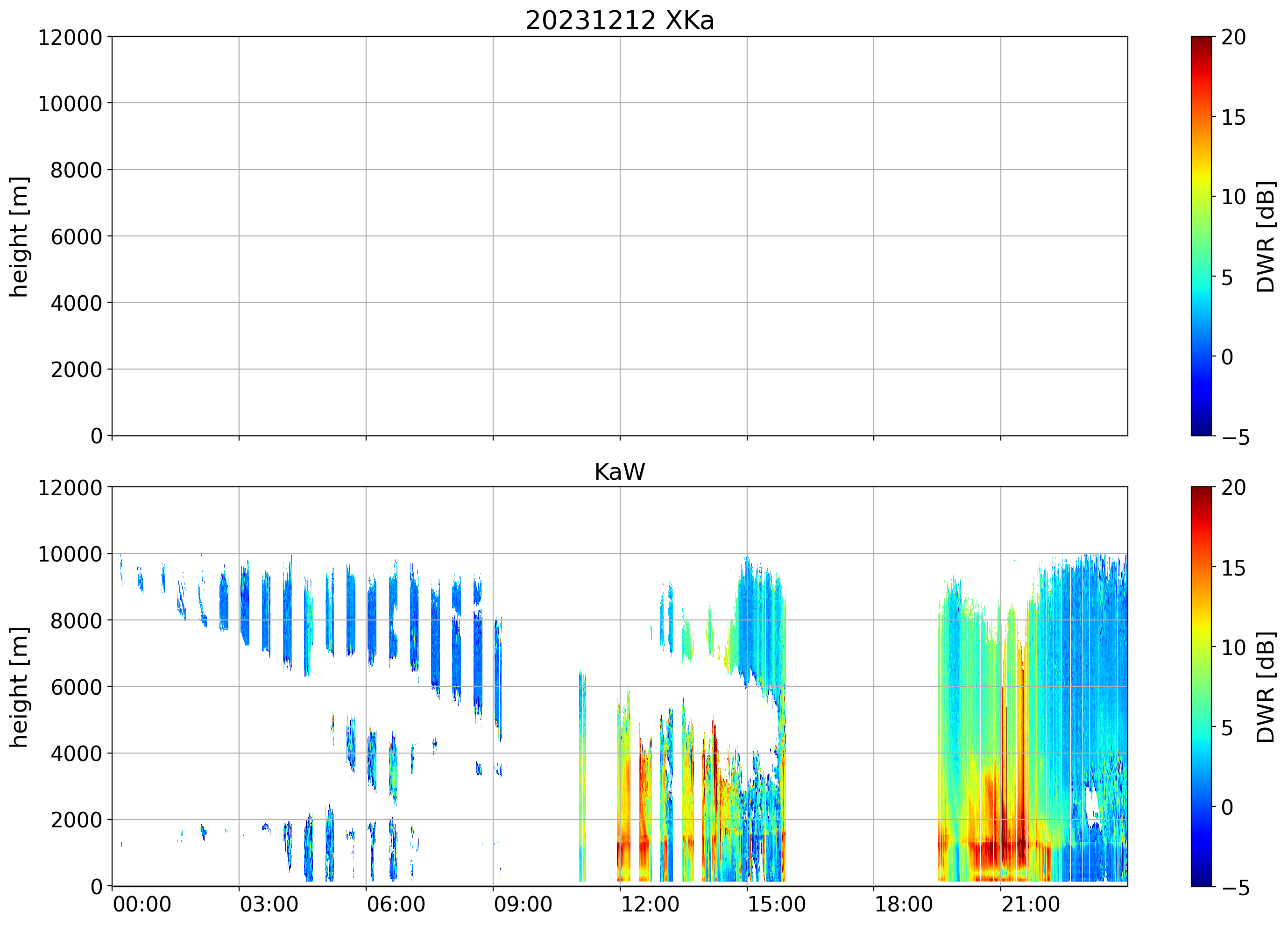The height and width of the screenshot is (925, 1288).
Task: Click the bottom 'DWR [dB]' colorbar label
Action: 1266,688
